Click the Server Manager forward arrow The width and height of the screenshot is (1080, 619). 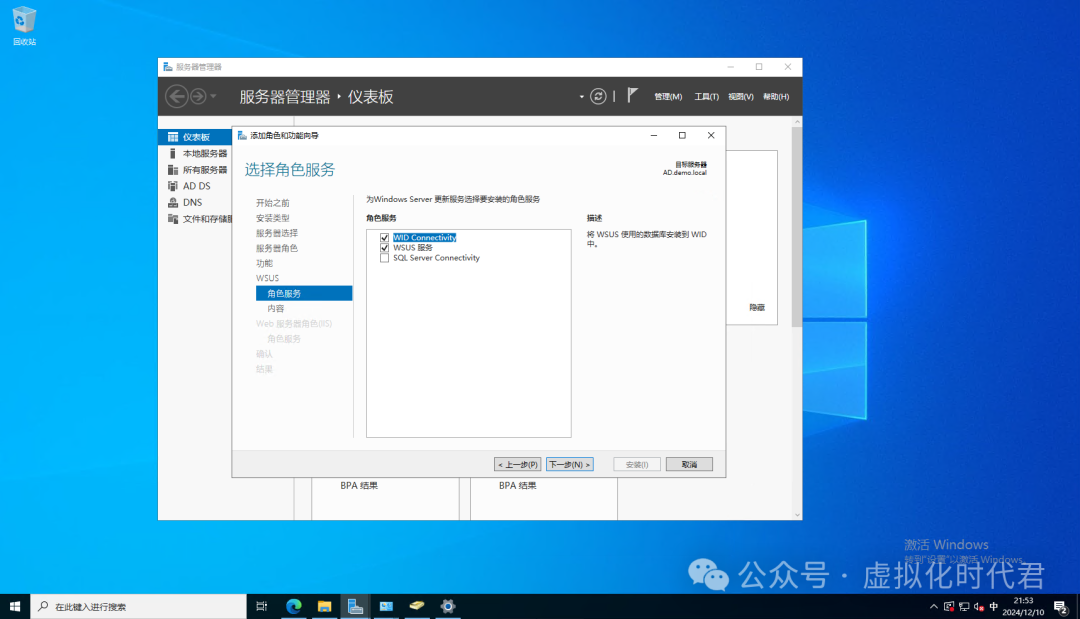tap(198, 96)
